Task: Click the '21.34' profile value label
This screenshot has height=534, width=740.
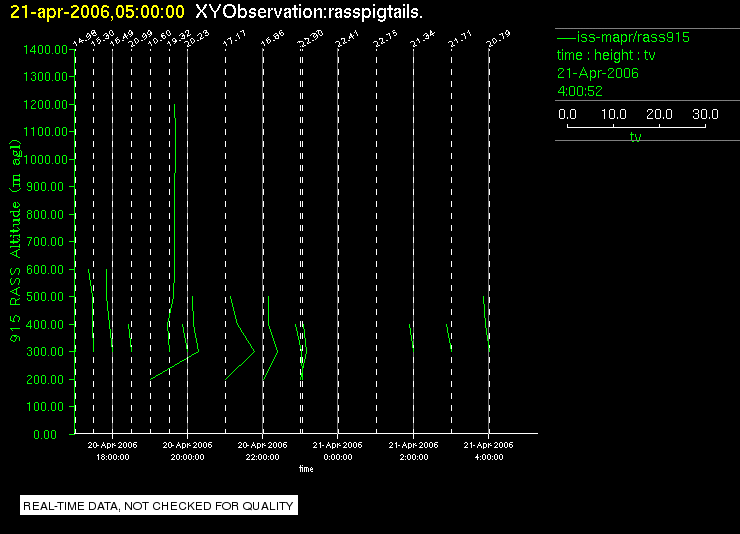Action: 423,39
